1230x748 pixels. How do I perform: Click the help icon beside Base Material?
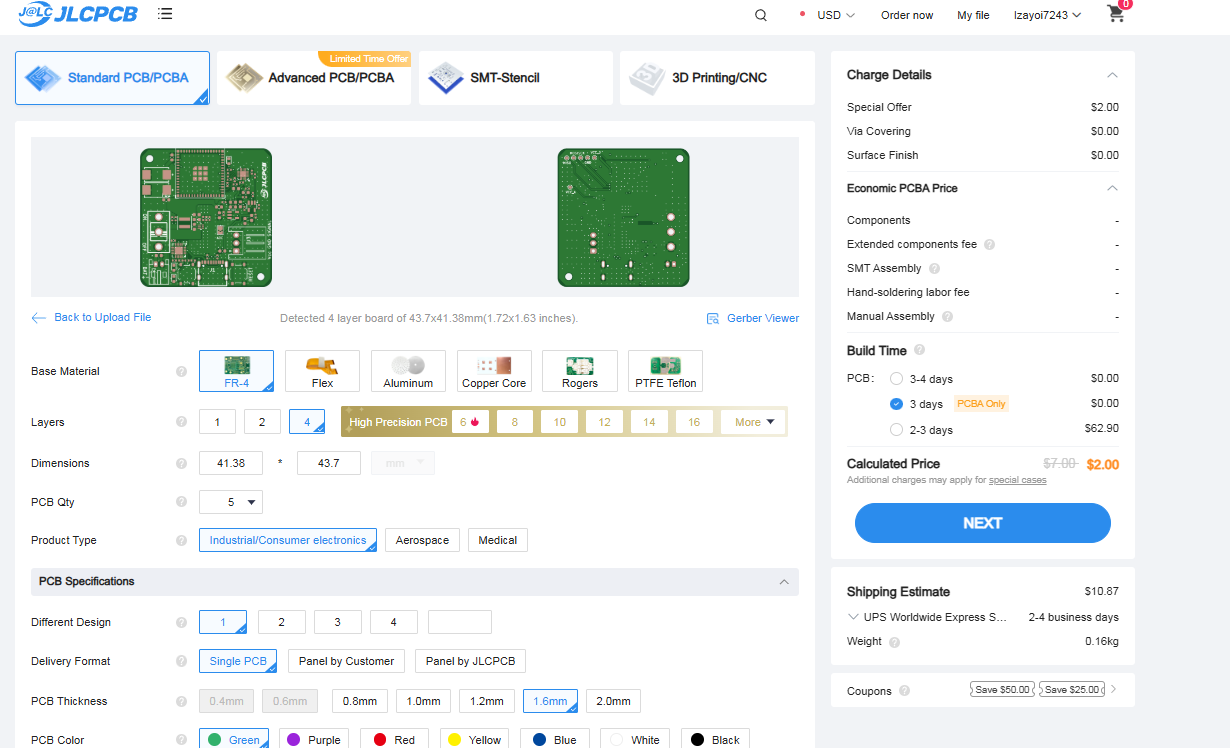pyautogui.click(x=181, y=371)
